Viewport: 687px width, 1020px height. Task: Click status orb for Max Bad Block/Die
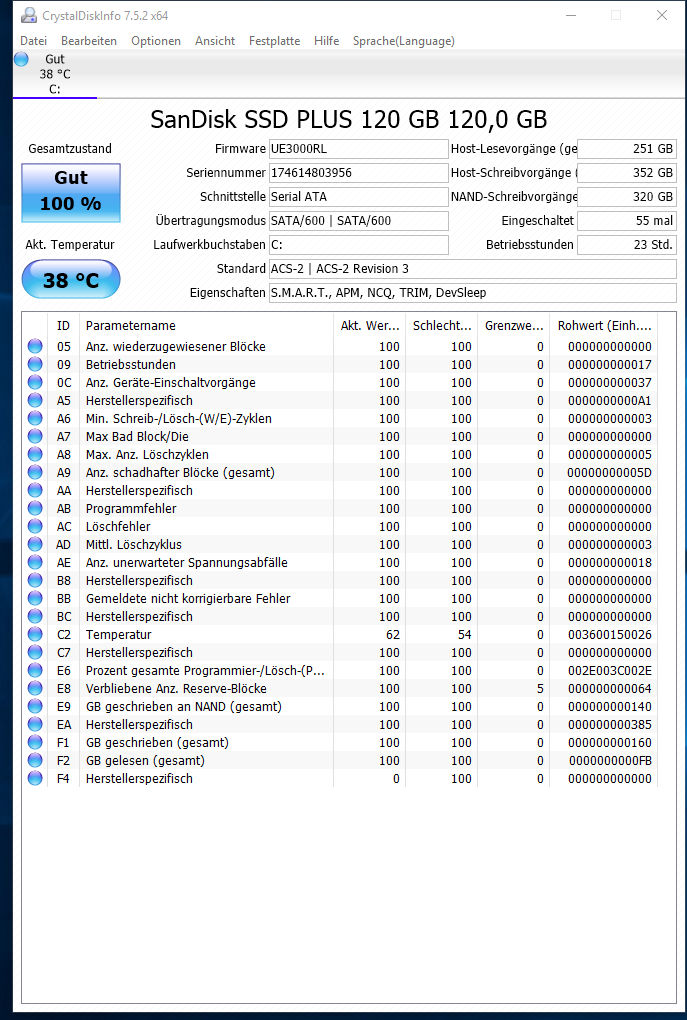[34, 436]
